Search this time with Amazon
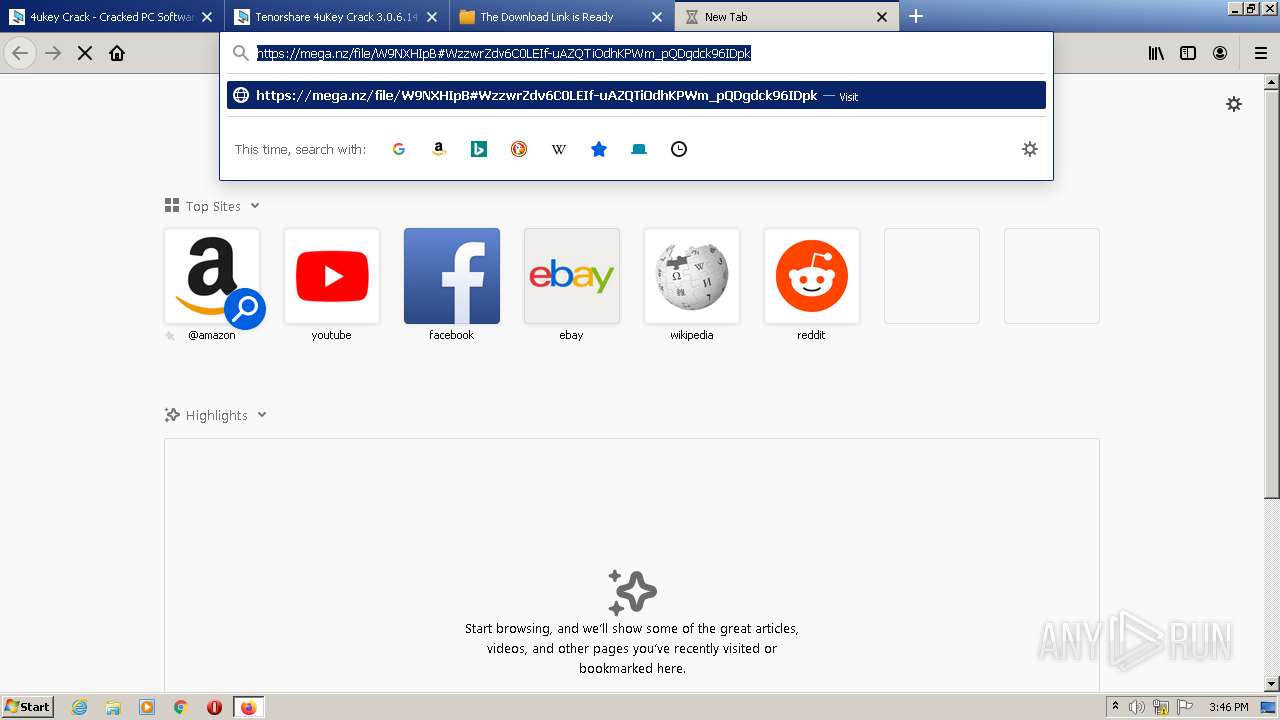Image resolution: width=1280 pixels, height=720 pixels. [438, 149]
